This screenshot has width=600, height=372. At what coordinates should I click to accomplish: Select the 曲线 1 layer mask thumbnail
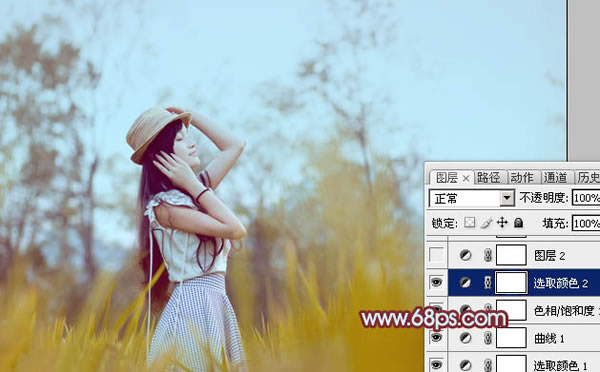(x=511, y=338)
